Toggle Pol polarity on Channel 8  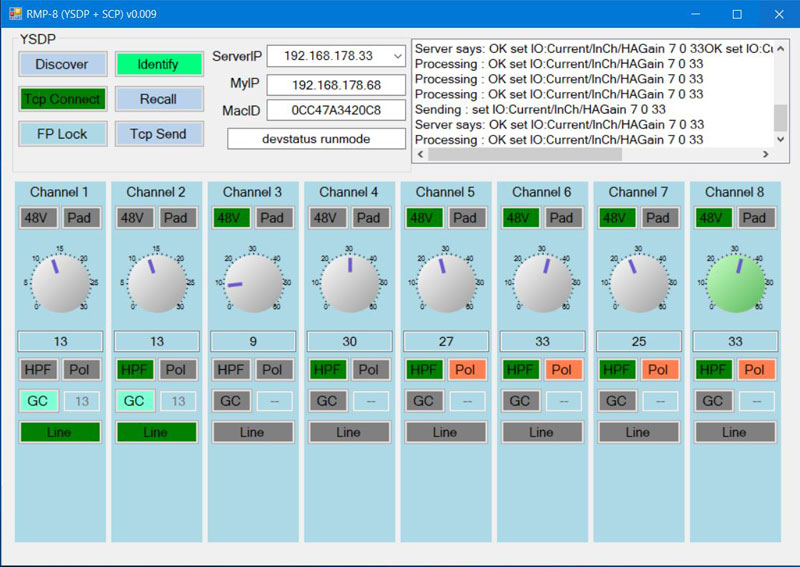[x=757, y=369]
